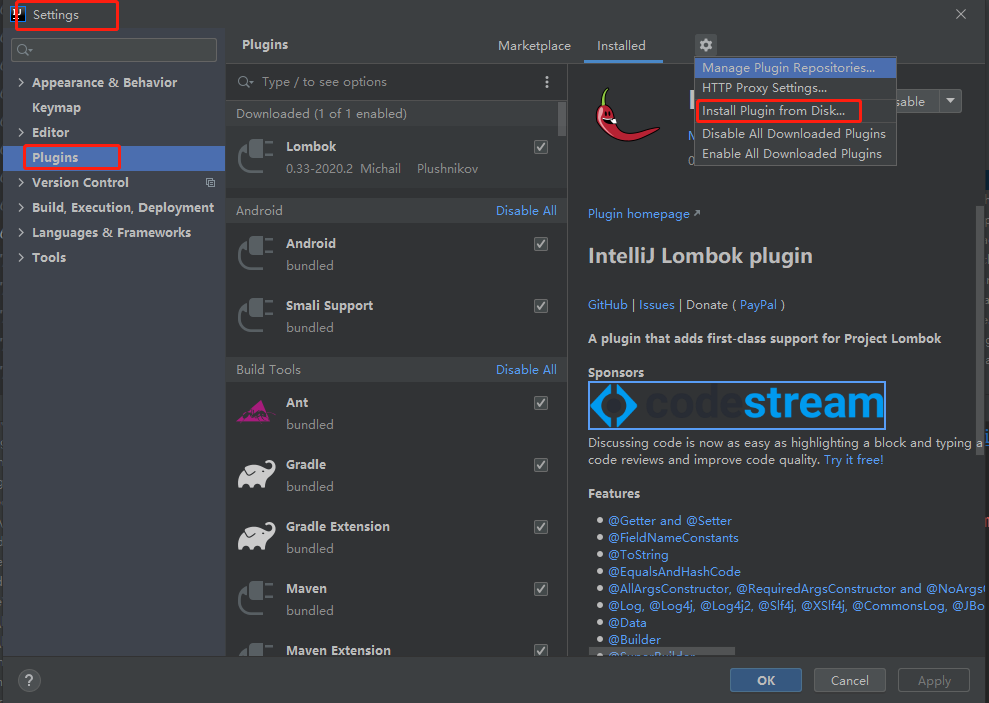The image size is (989, 703).
Task: Click the CodeStream sponsor banner
Action: coord(737,405)
